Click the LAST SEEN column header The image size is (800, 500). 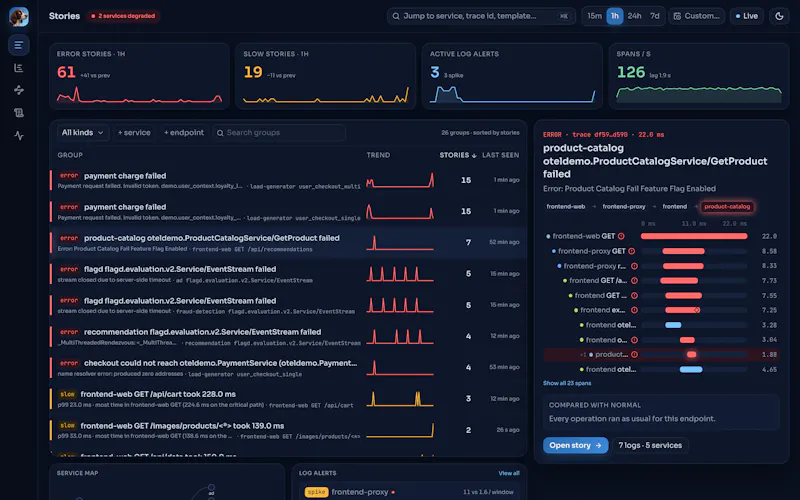pos(501,155)
